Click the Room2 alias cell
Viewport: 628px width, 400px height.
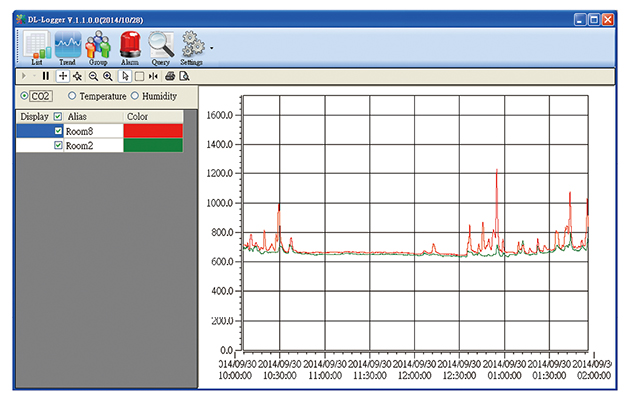point(93,145)
